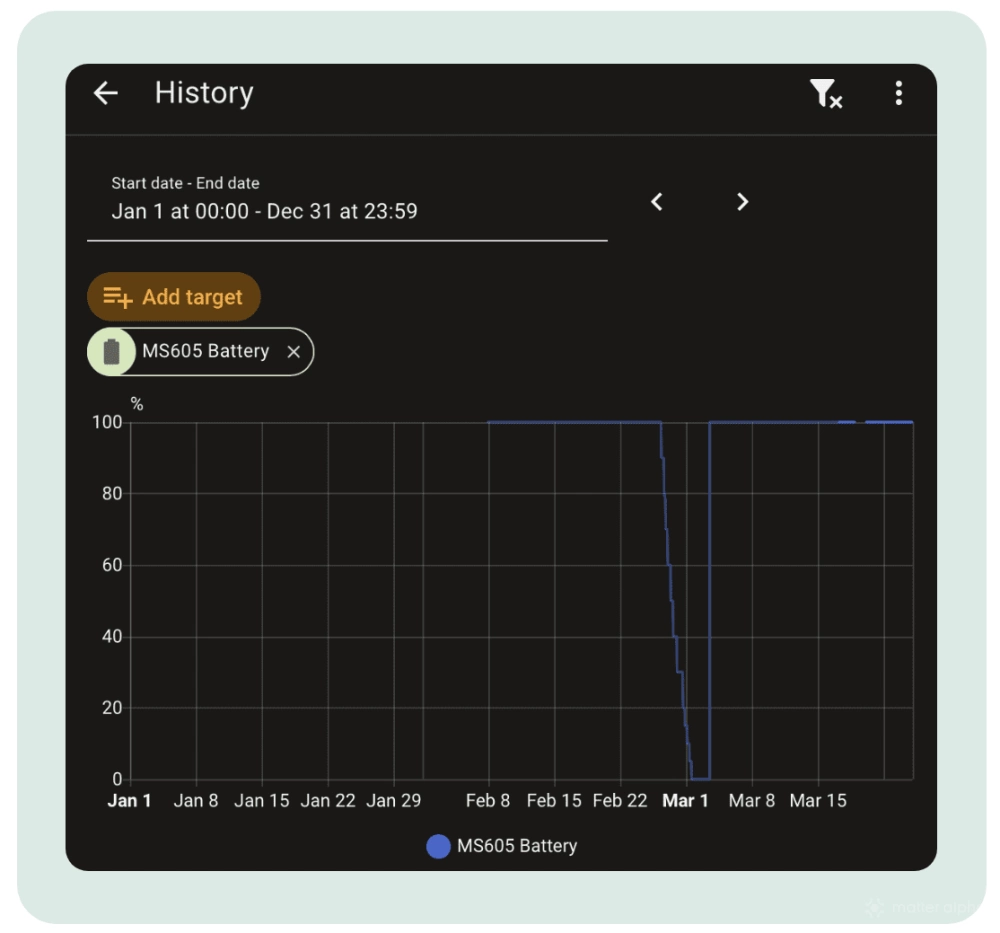Image resolution: width=1000 pixels, height=933 pixels.
Task: Open the three-dot overflow menu
Action: [x=898, y=94]
